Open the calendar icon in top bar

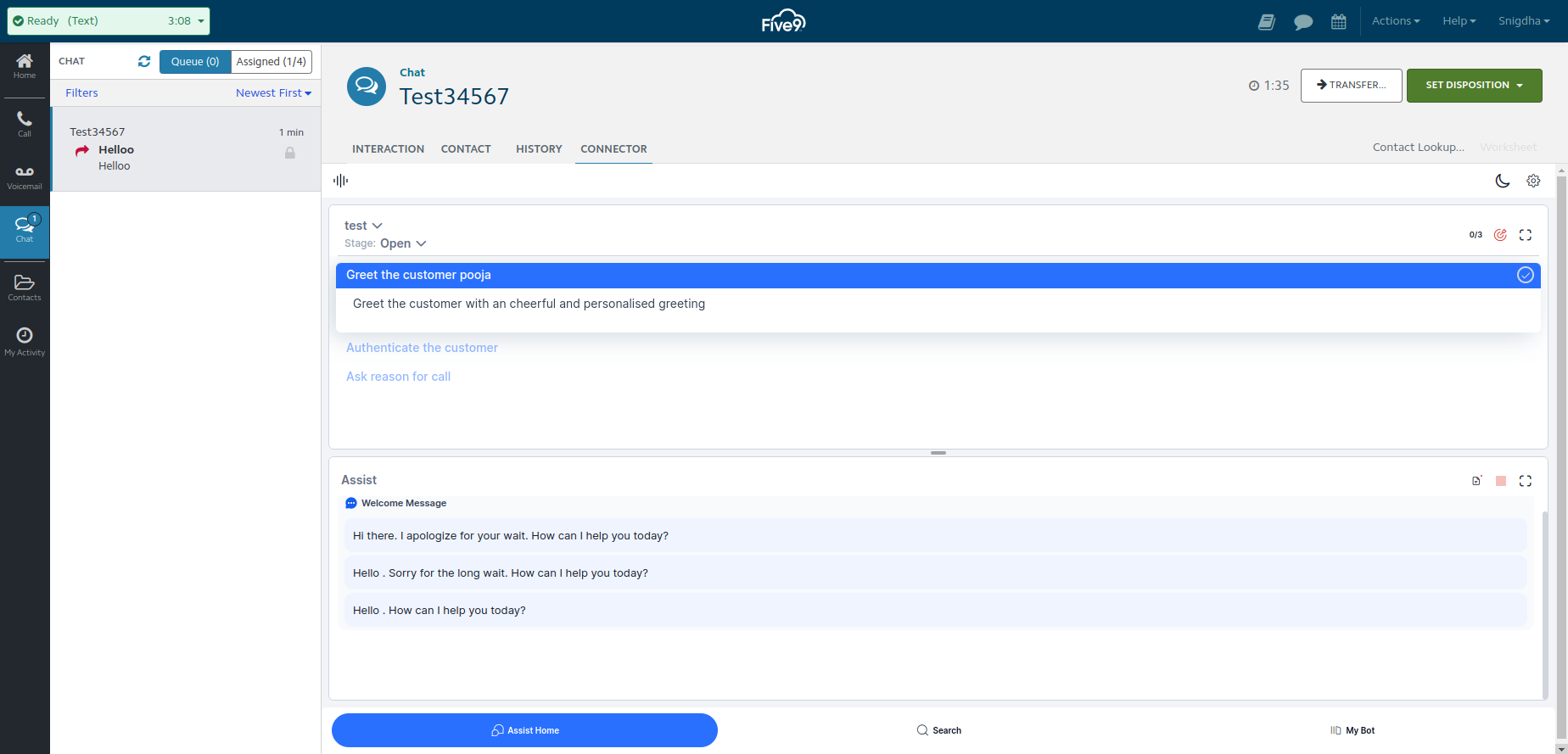click(1339, 21)
